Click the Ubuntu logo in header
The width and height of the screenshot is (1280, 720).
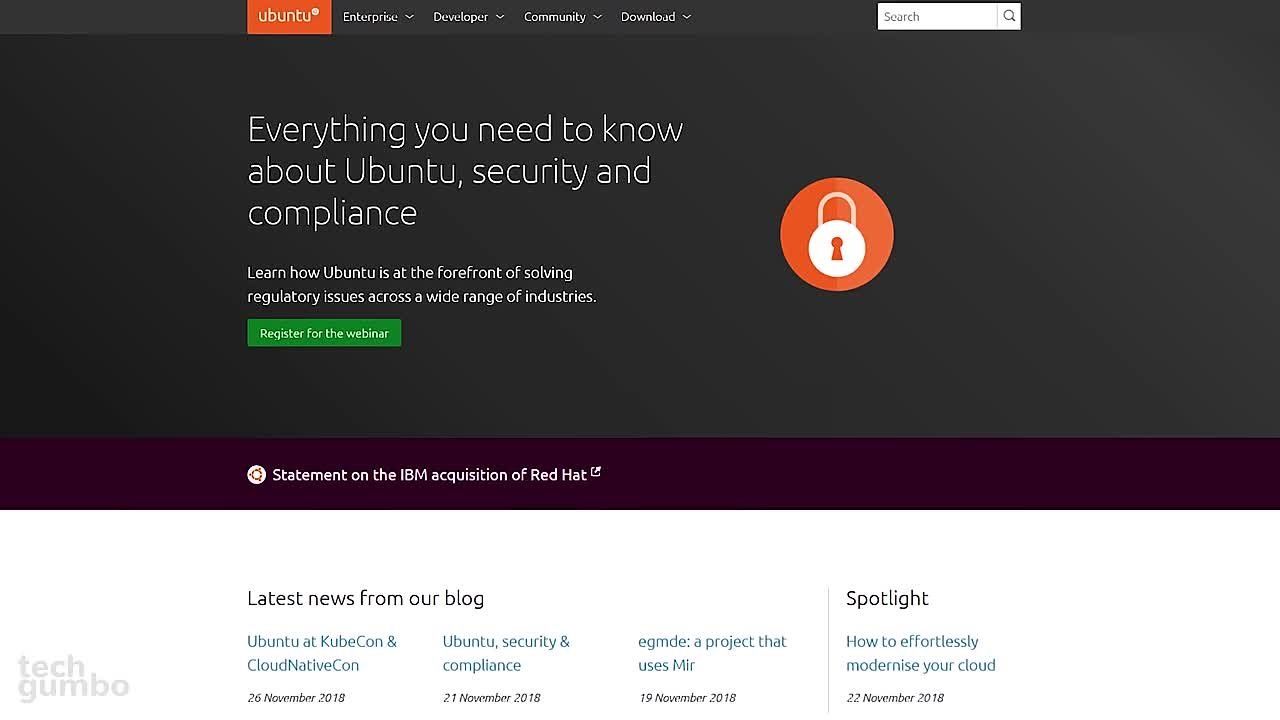click(289, 16)
